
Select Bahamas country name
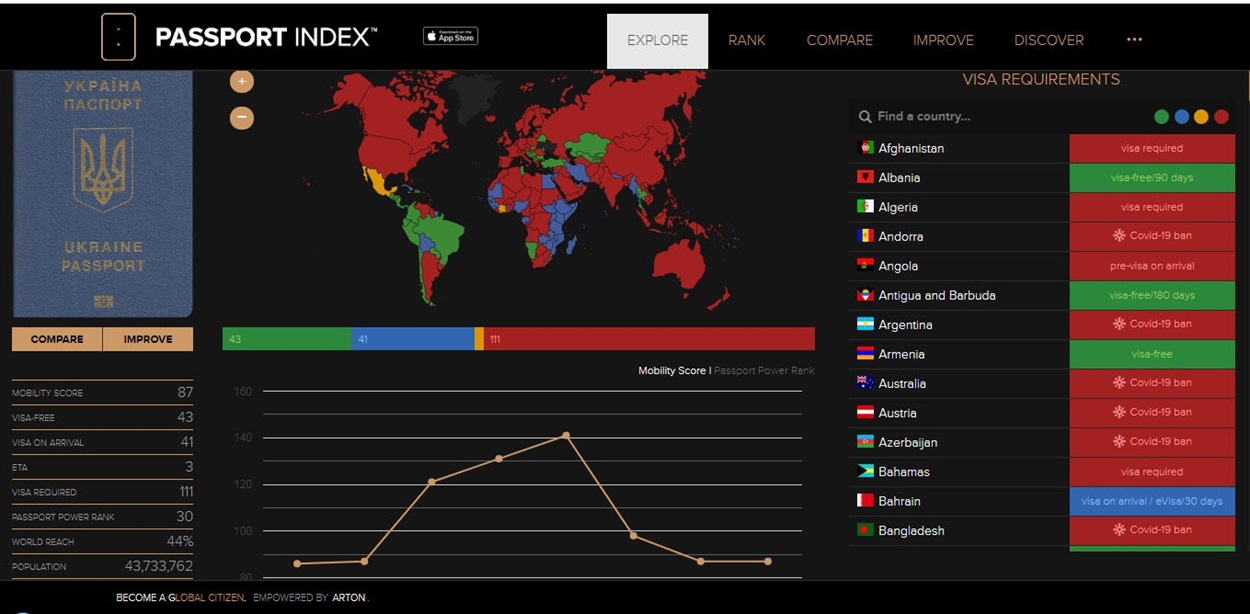(904, 471)
